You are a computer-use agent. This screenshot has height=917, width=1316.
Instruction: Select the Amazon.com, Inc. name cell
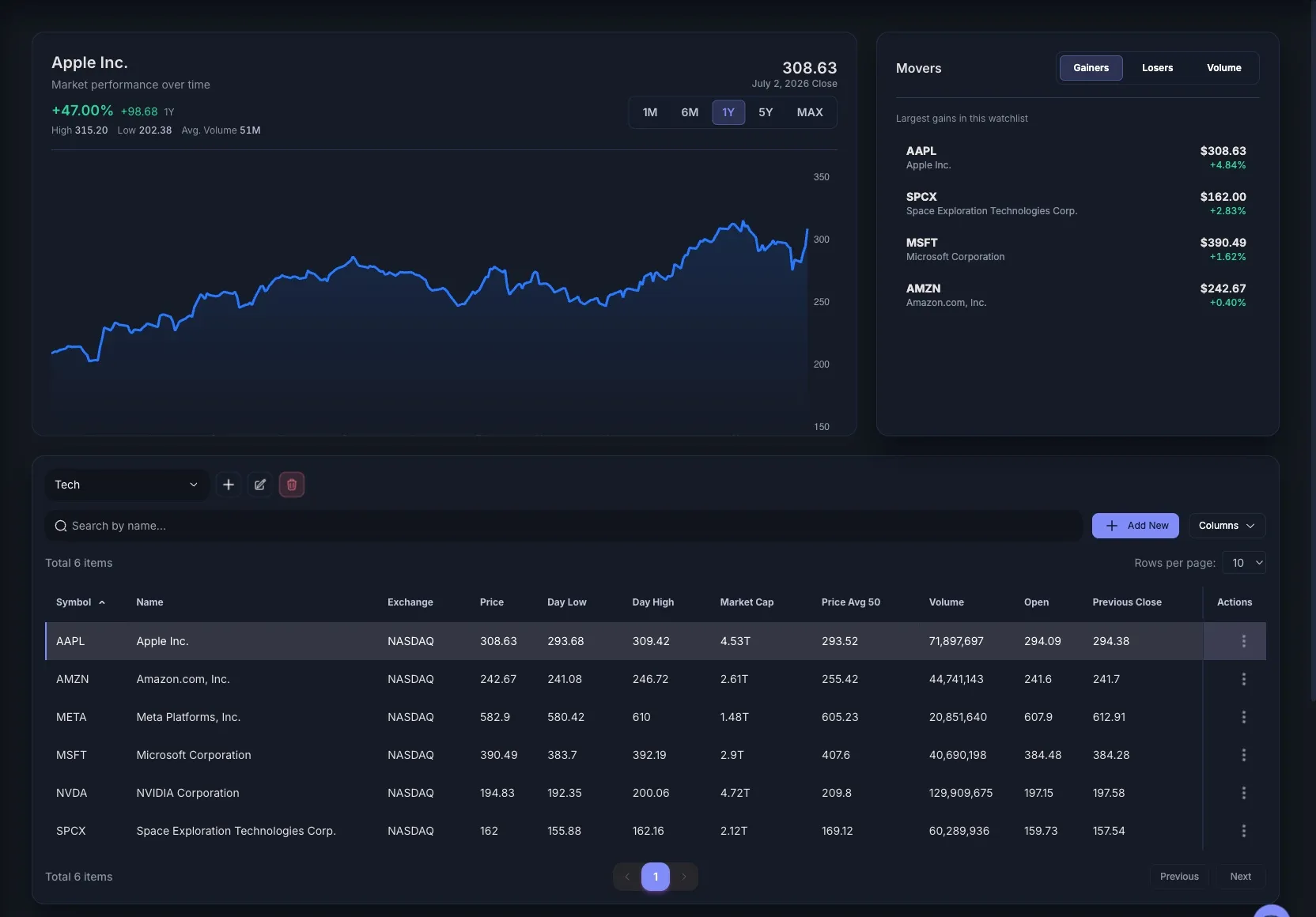click(183, 679)
